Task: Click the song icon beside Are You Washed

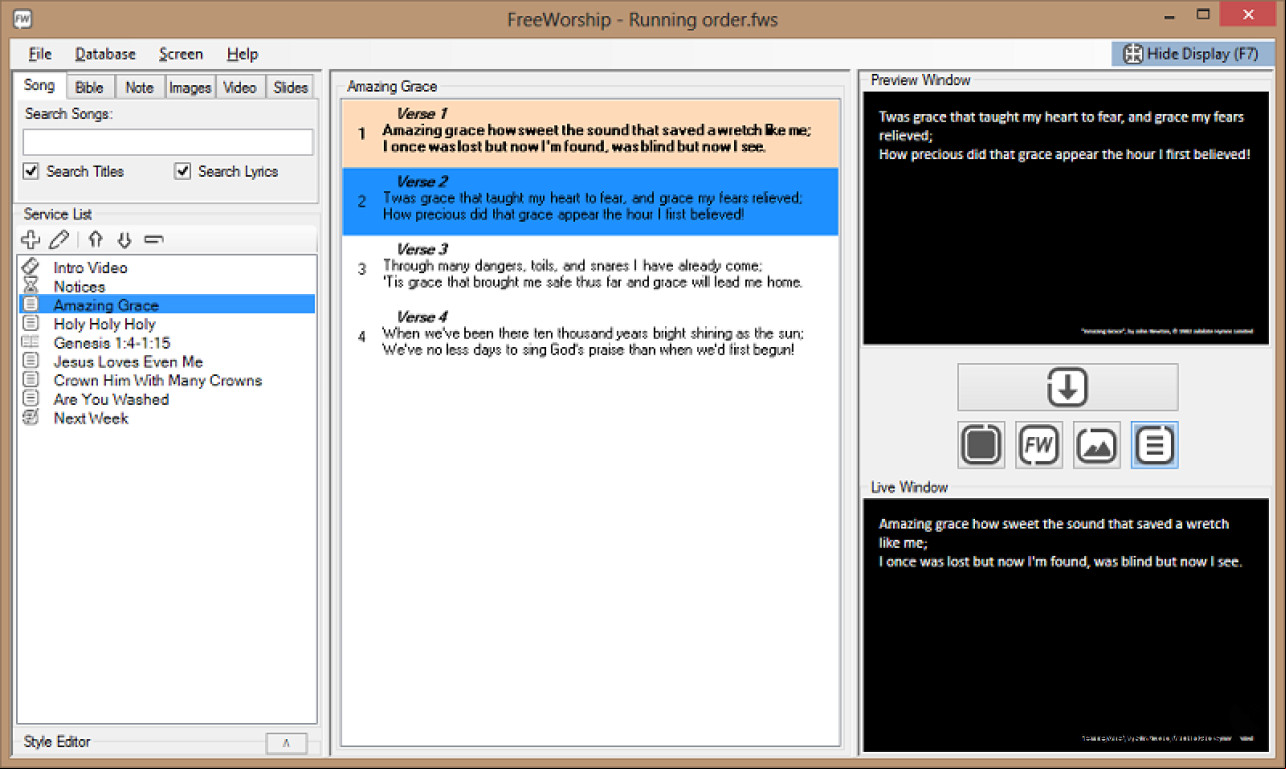Action: tap(31, 399)
